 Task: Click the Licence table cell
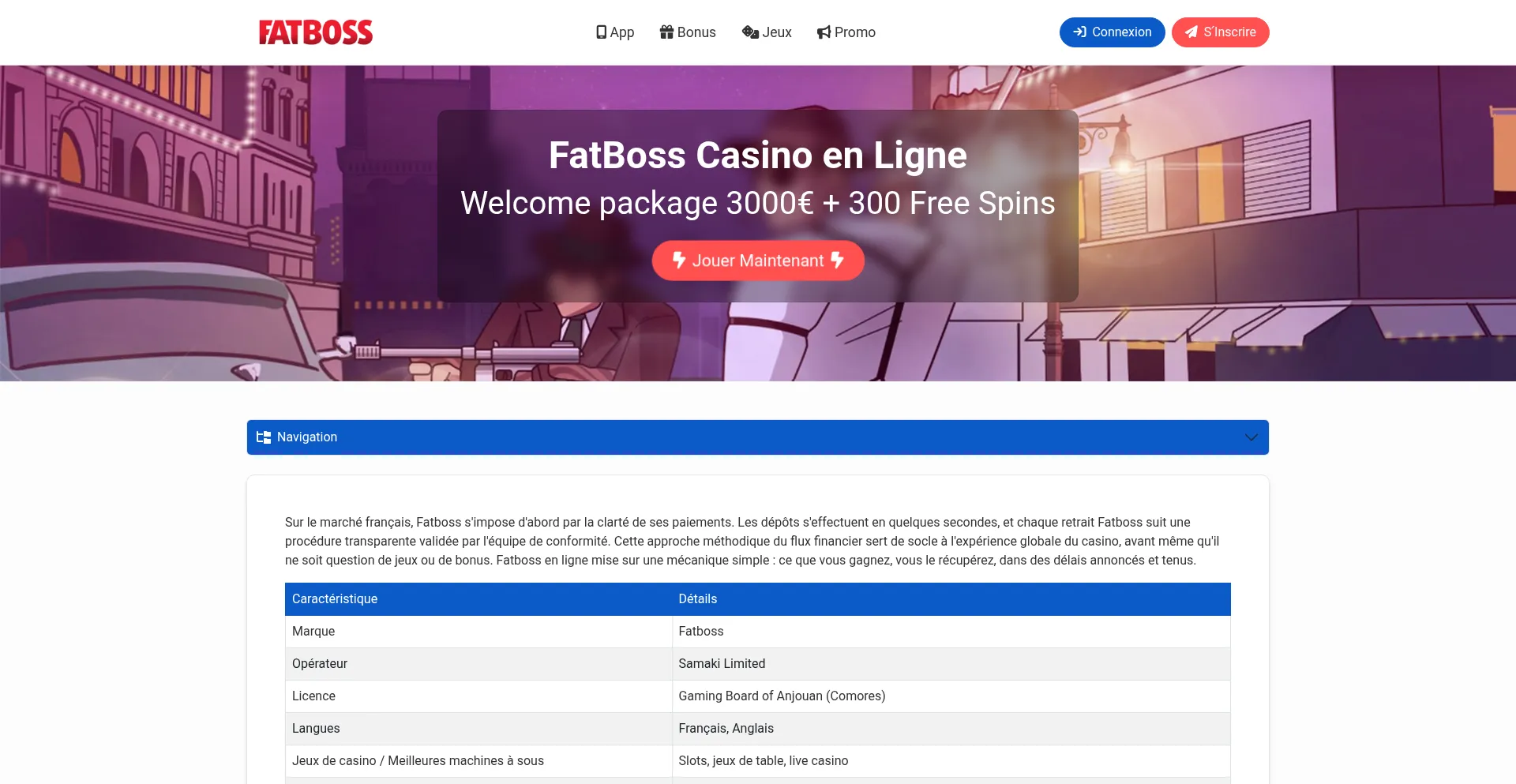tap(478, 696)
